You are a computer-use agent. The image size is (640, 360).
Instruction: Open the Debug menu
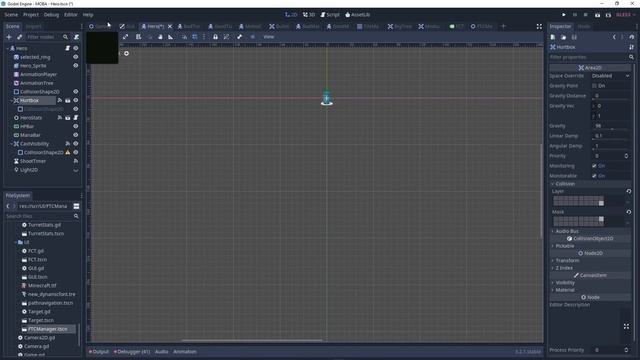pos(51,15)
